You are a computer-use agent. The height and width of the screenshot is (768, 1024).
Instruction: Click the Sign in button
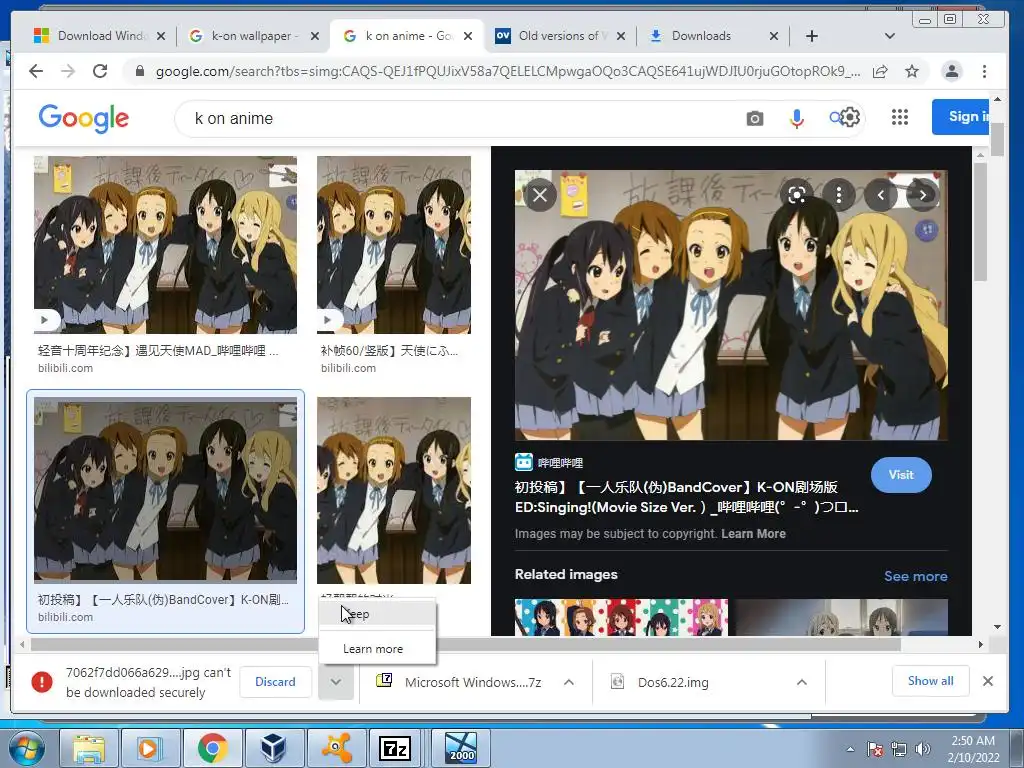tap(961, 116)
